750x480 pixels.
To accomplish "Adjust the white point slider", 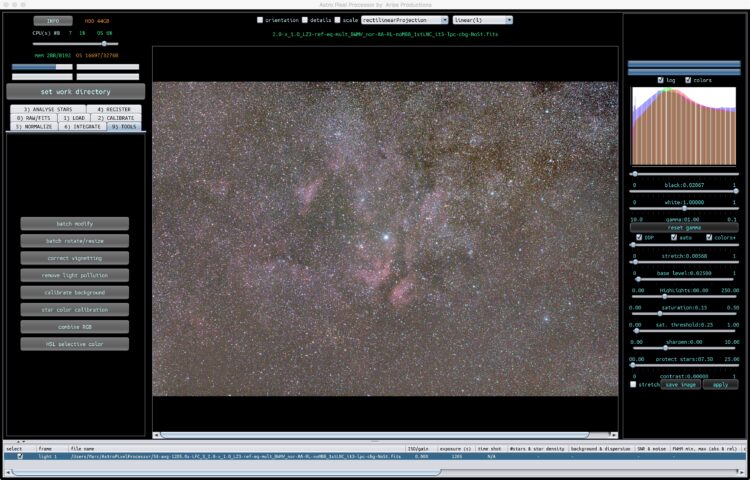I will click(684, 191).
